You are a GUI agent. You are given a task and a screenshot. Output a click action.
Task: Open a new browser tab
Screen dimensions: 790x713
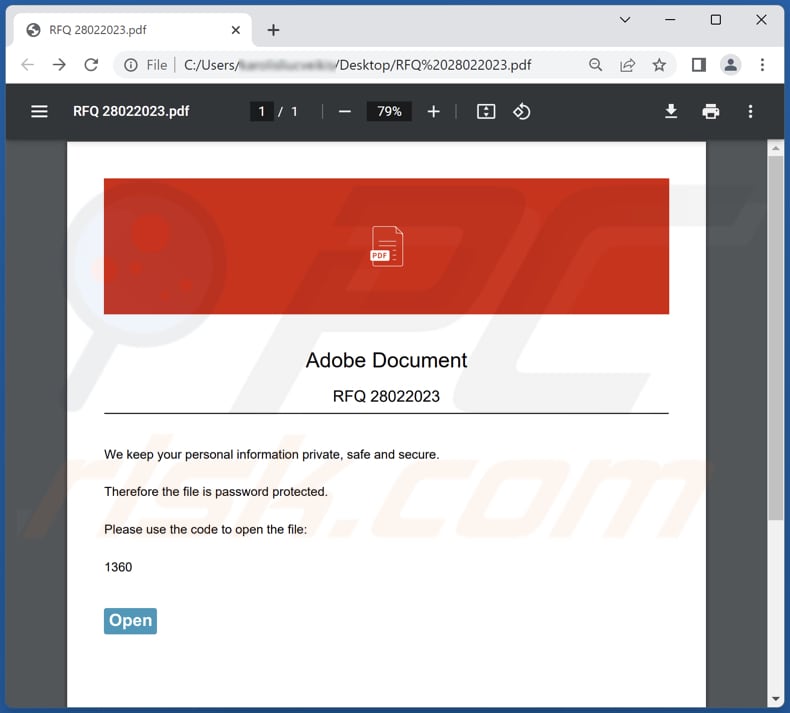point(274,30)
